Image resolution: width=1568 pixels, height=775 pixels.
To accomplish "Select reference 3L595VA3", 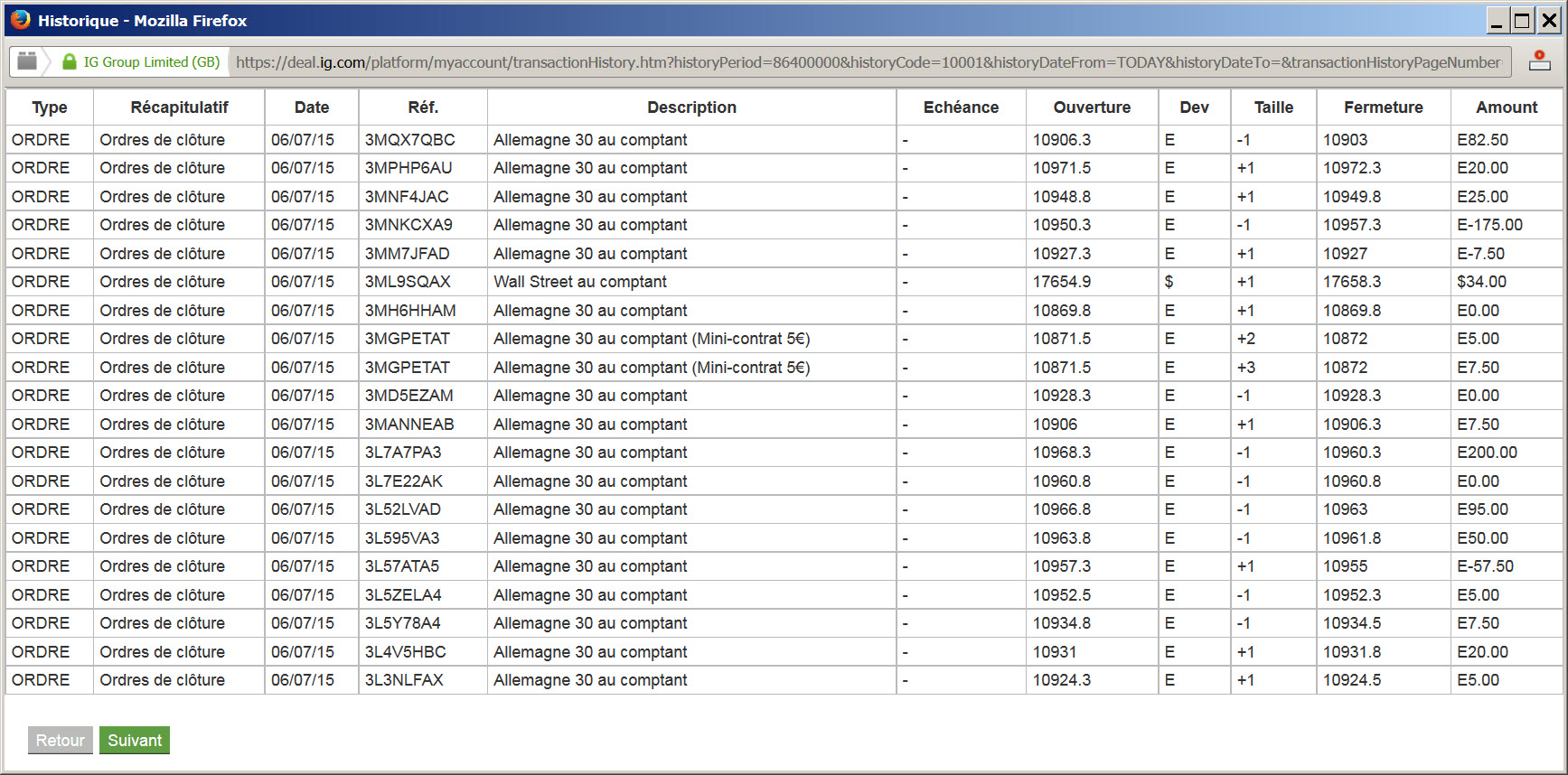I will [402, 538].
